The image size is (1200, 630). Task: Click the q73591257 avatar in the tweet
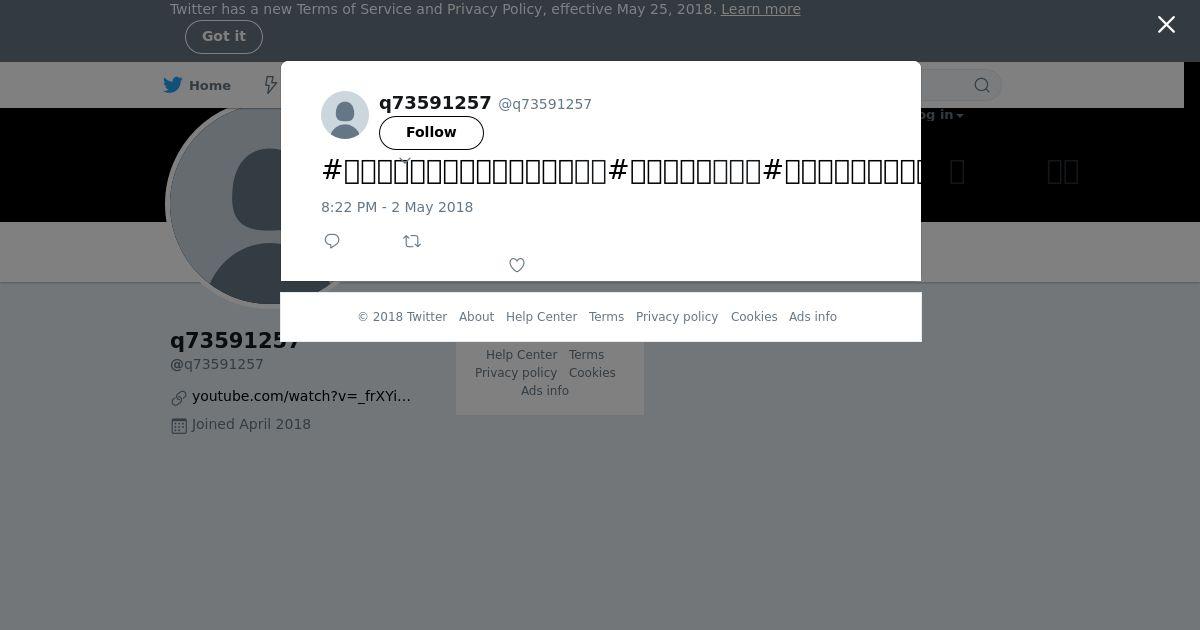click(x=345, y=115)
